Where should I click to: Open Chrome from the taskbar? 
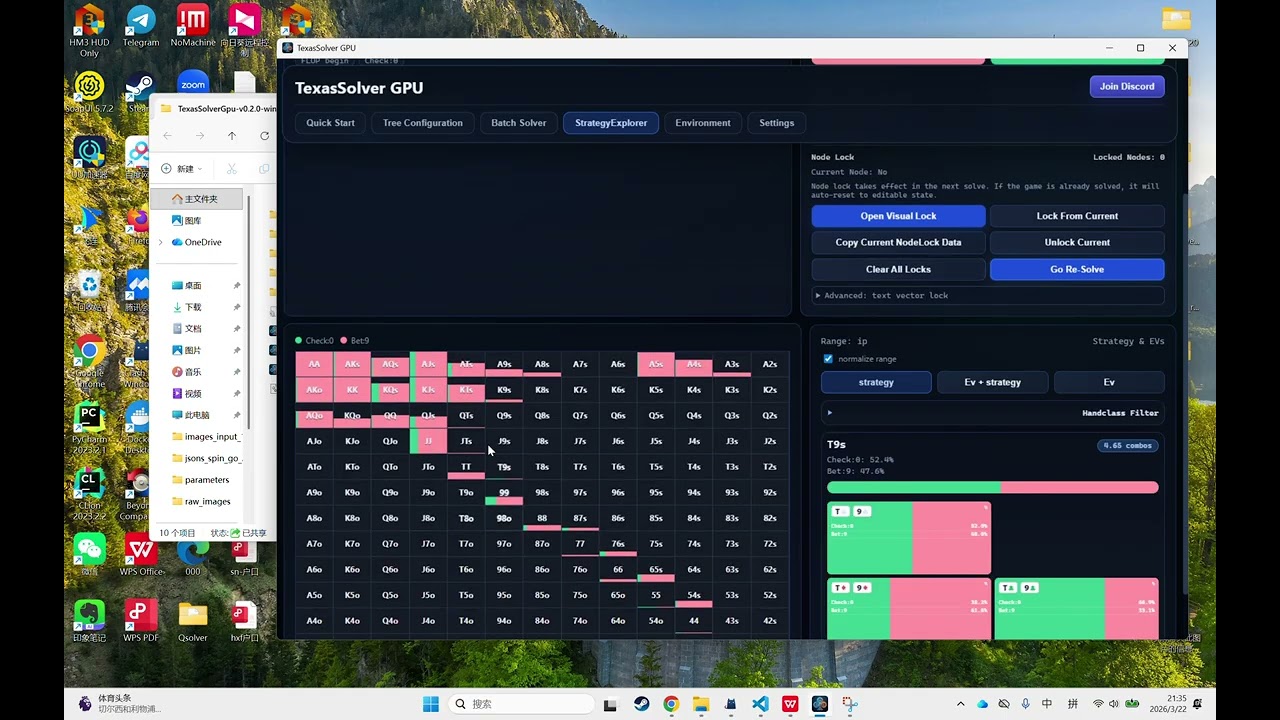[x=671, y=704]
